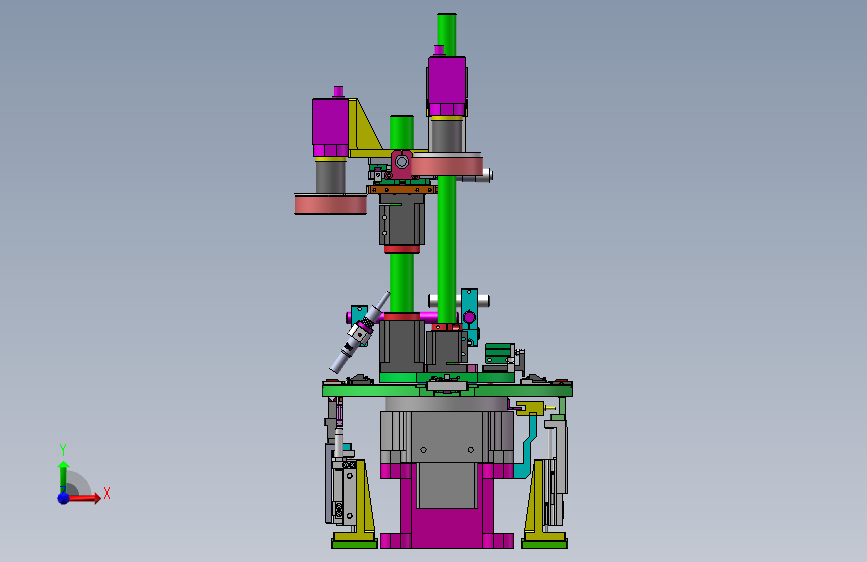Select the wide green rotary table plate
The image size is (867, 562).
447,389
